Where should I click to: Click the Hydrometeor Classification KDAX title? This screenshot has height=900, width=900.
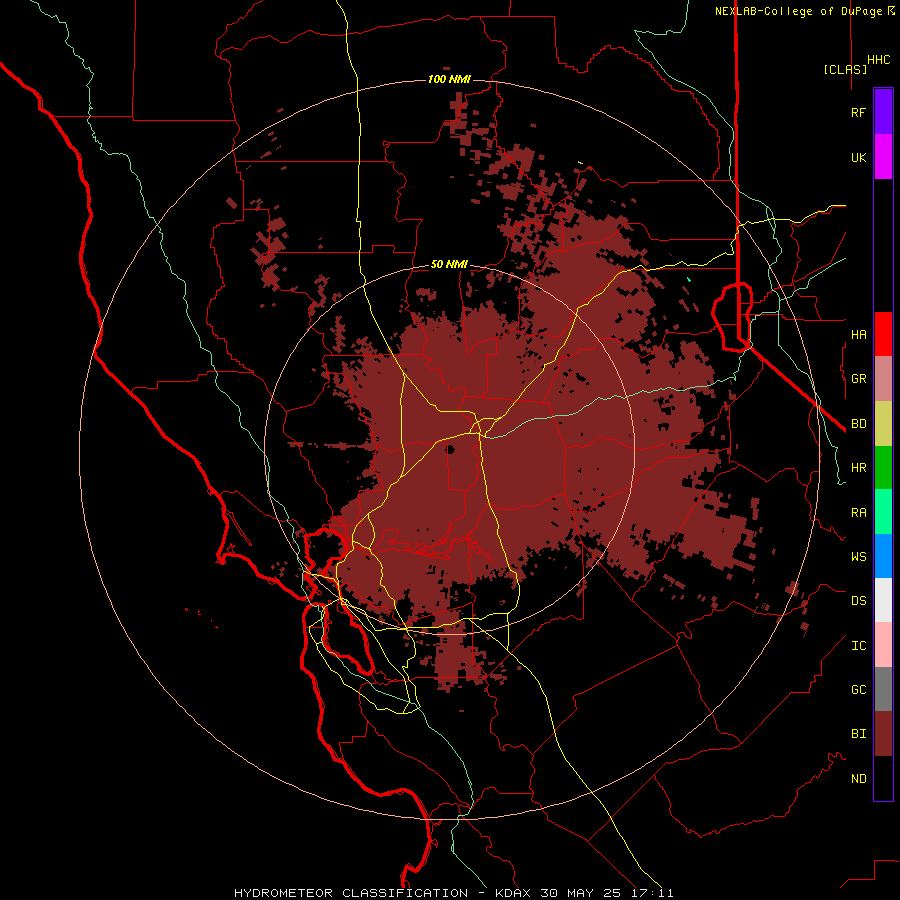[x=453, y=893]
